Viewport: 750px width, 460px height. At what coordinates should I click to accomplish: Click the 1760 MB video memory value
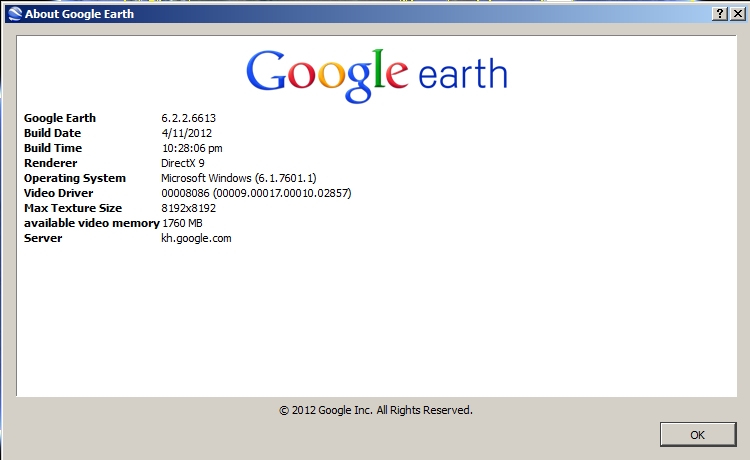pyautogui.click(x=182, y=223)
